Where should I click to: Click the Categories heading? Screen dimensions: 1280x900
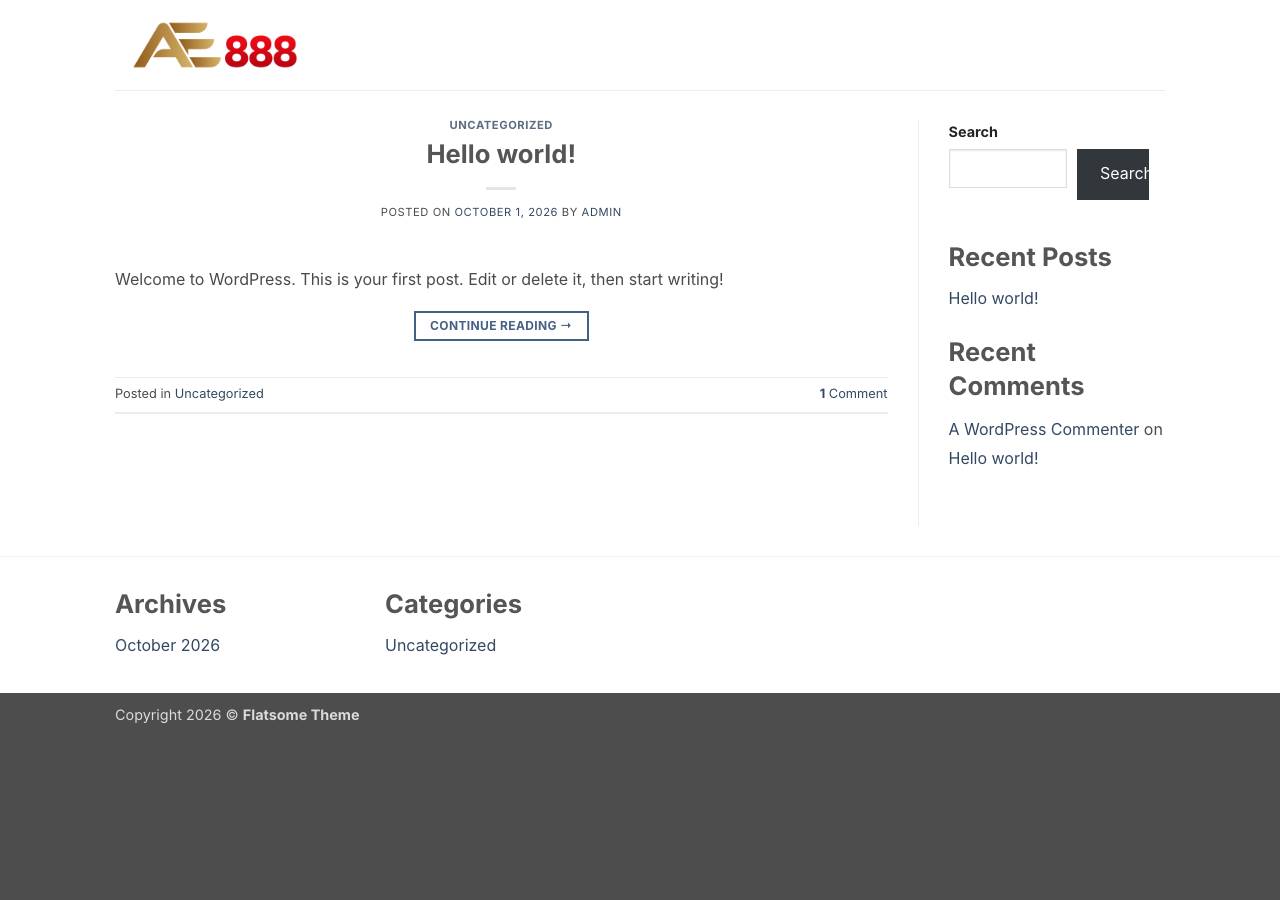click(453, 604)
